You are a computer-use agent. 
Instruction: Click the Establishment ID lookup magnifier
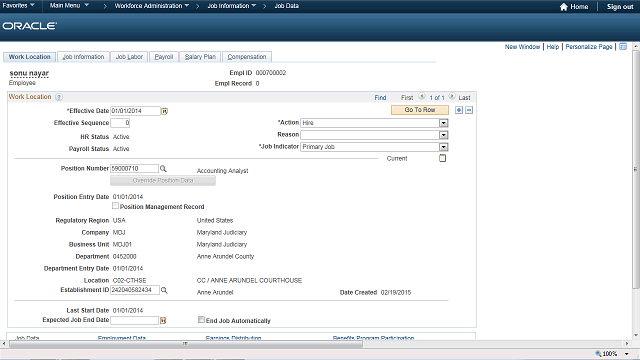[164, 290]
